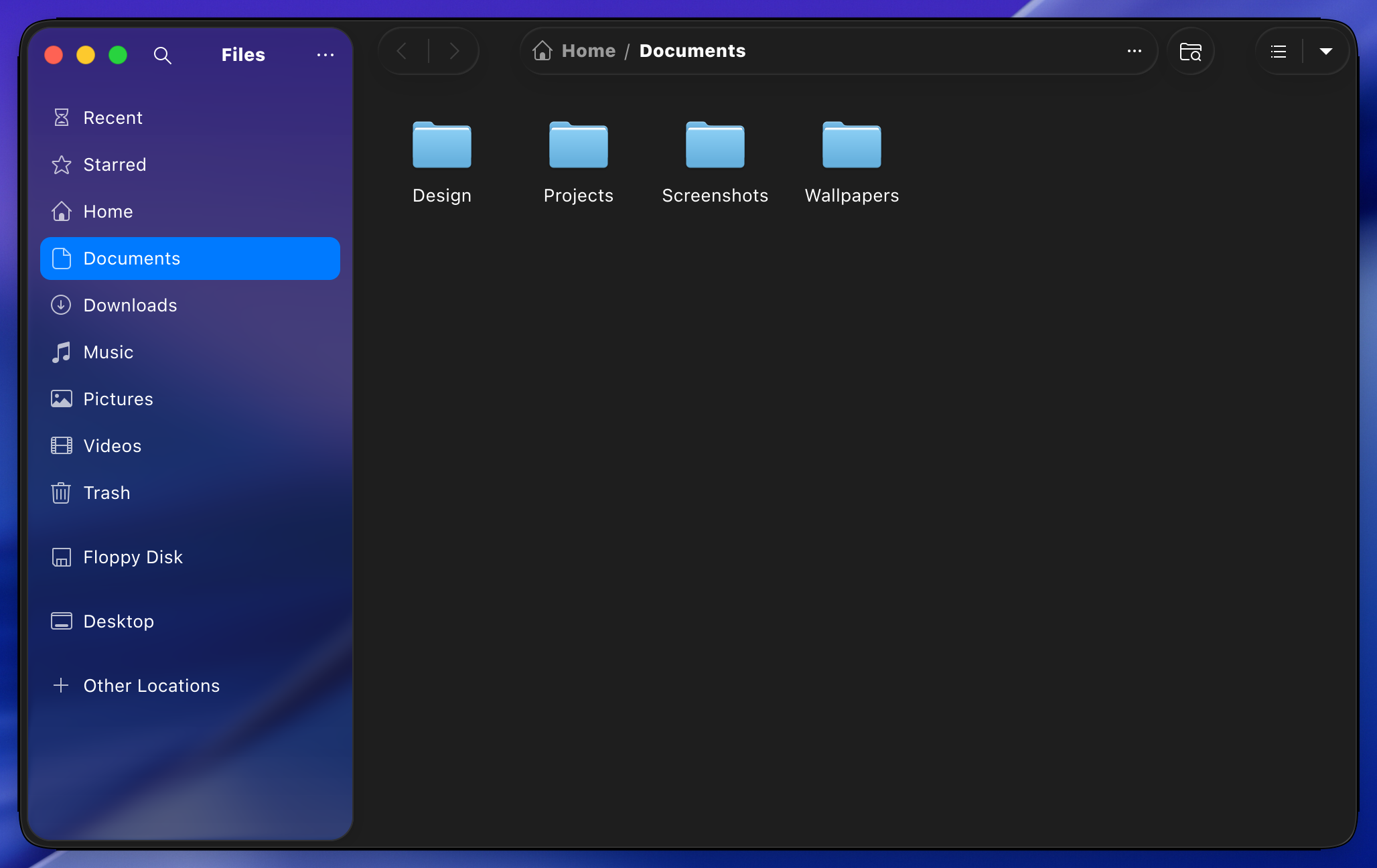Click the Screenshots folder name label
Viewport: 1377px width, 868px height.
click(x=715, y=196)
